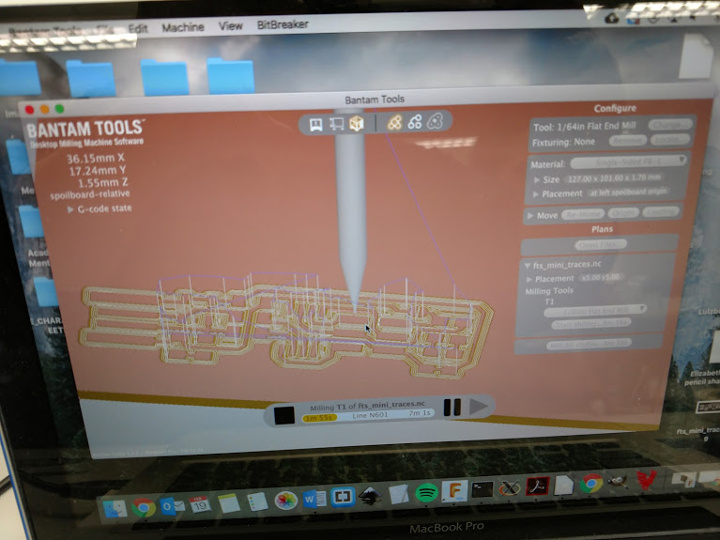Open the View menu
Screen dimensions: 720x540
(230, 26)
